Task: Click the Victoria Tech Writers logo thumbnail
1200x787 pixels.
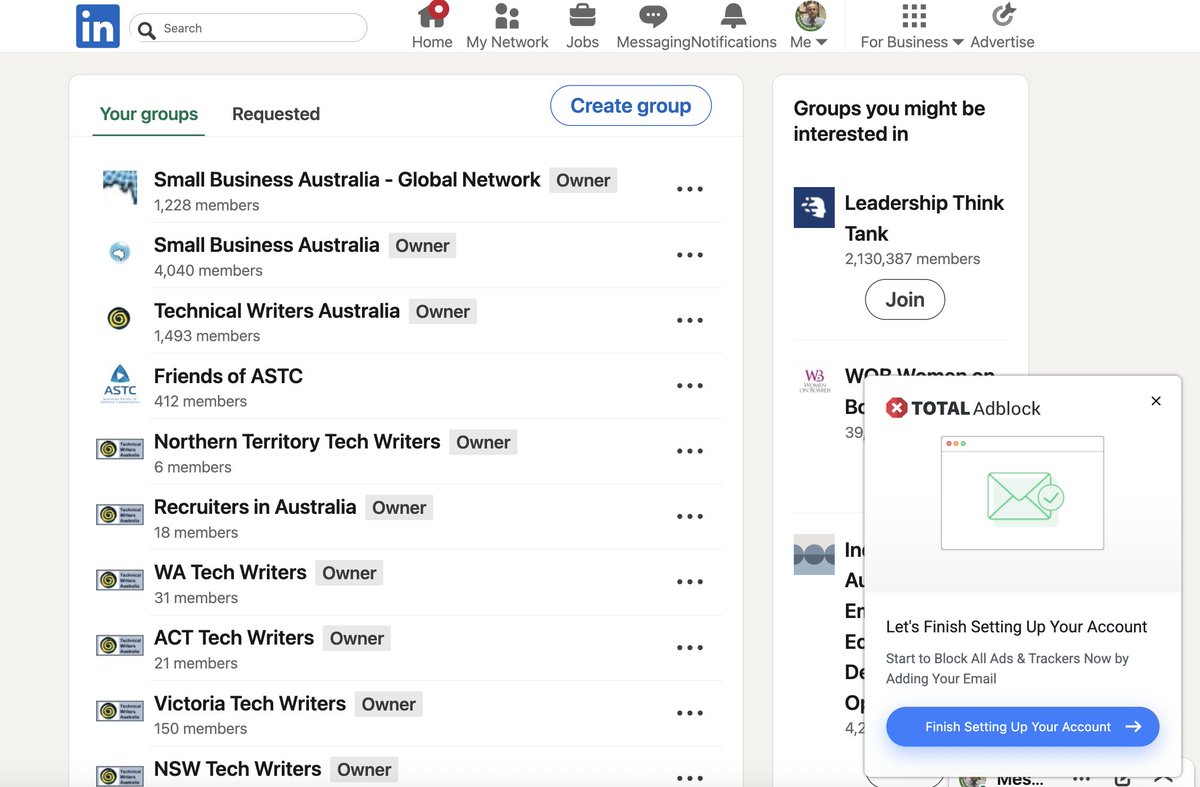Action: [x=120, y=711]
